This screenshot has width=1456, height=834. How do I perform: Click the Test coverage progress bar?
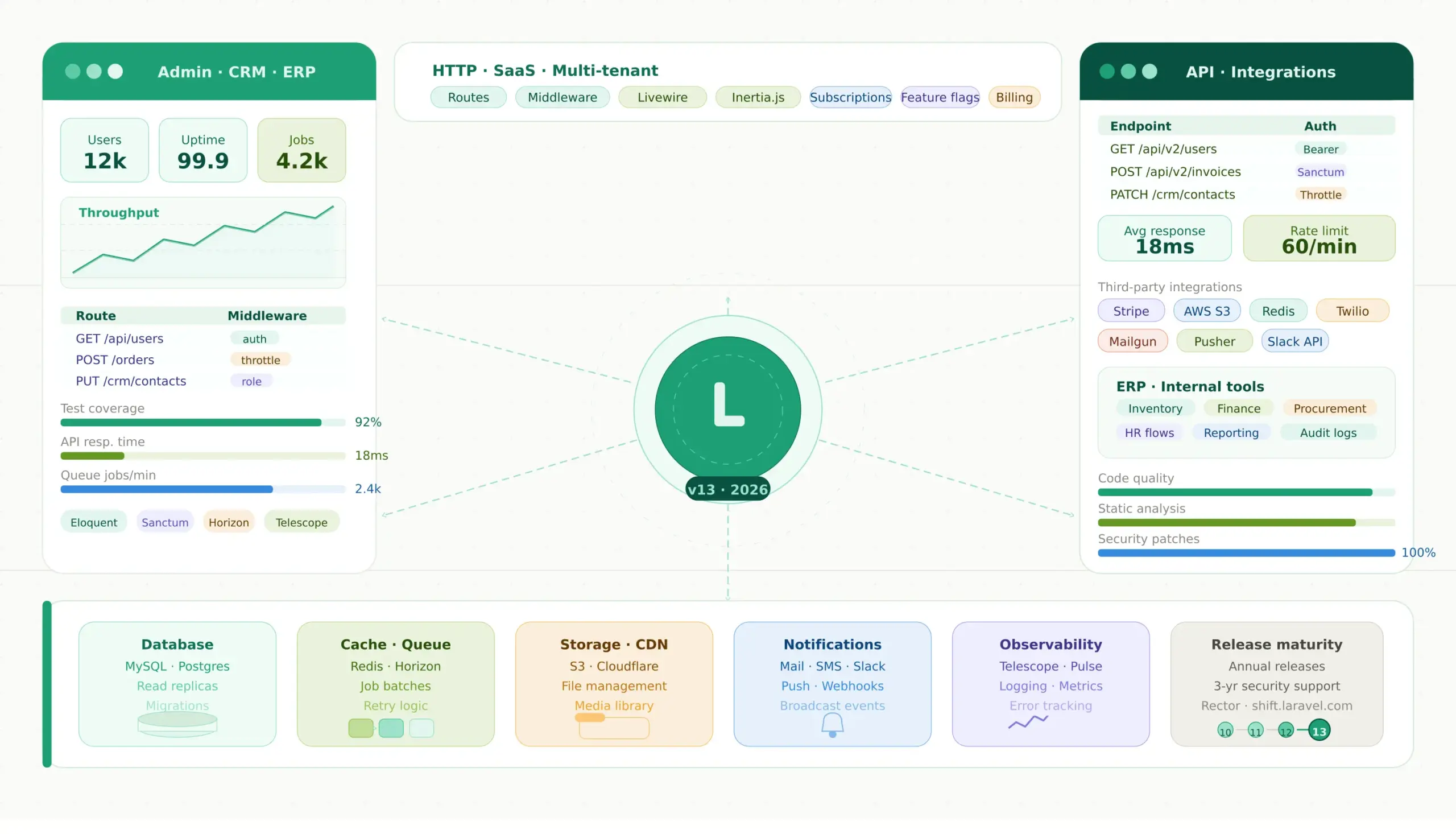(x=202, y=423)
